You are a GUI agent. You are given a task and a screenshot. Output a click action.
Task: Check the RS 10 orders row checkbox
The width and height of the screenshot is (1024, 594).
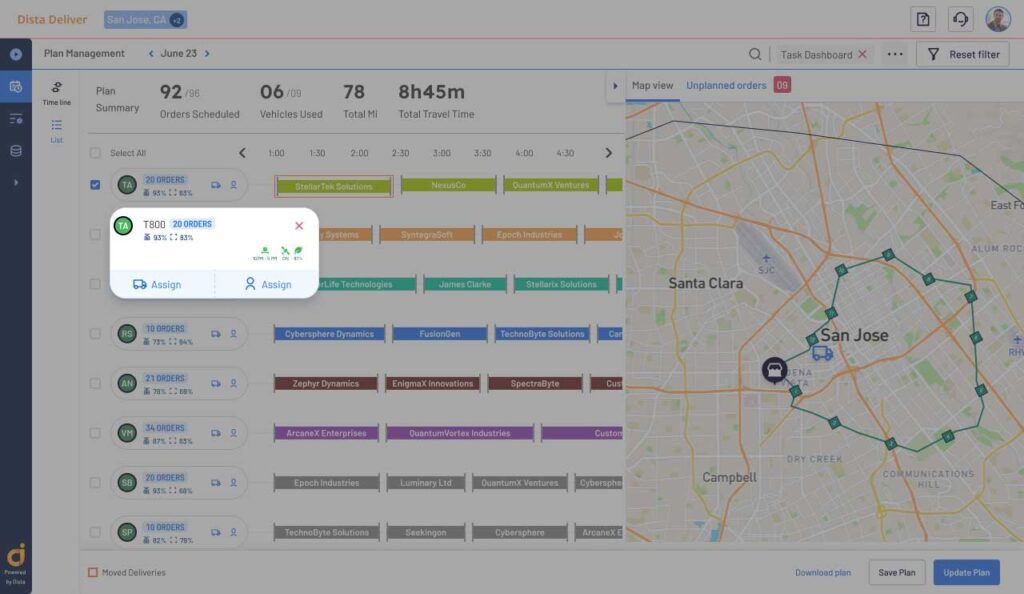click(95, 334)
